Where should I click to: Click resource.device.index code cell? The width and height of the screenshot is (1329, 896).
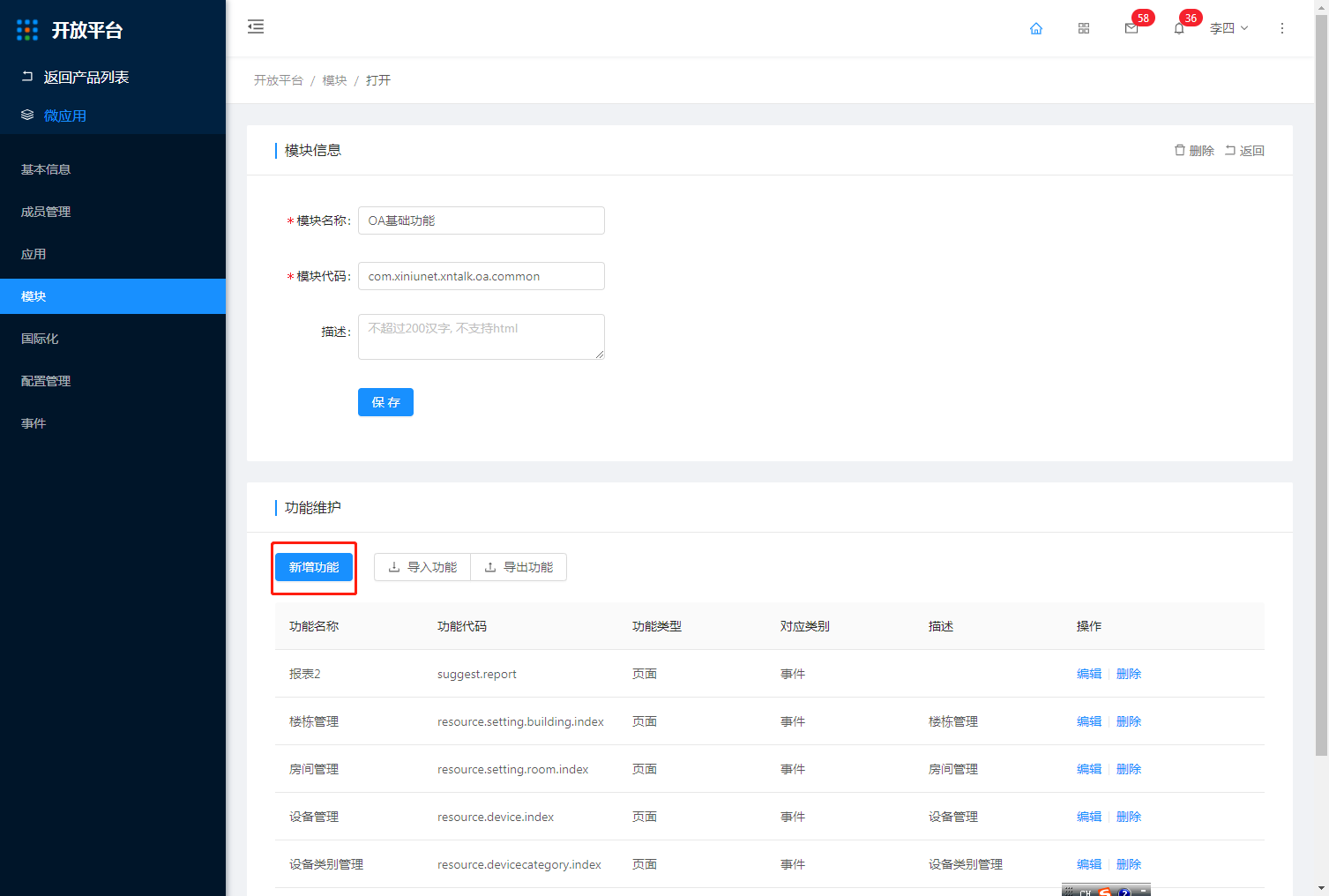(496, 817)
